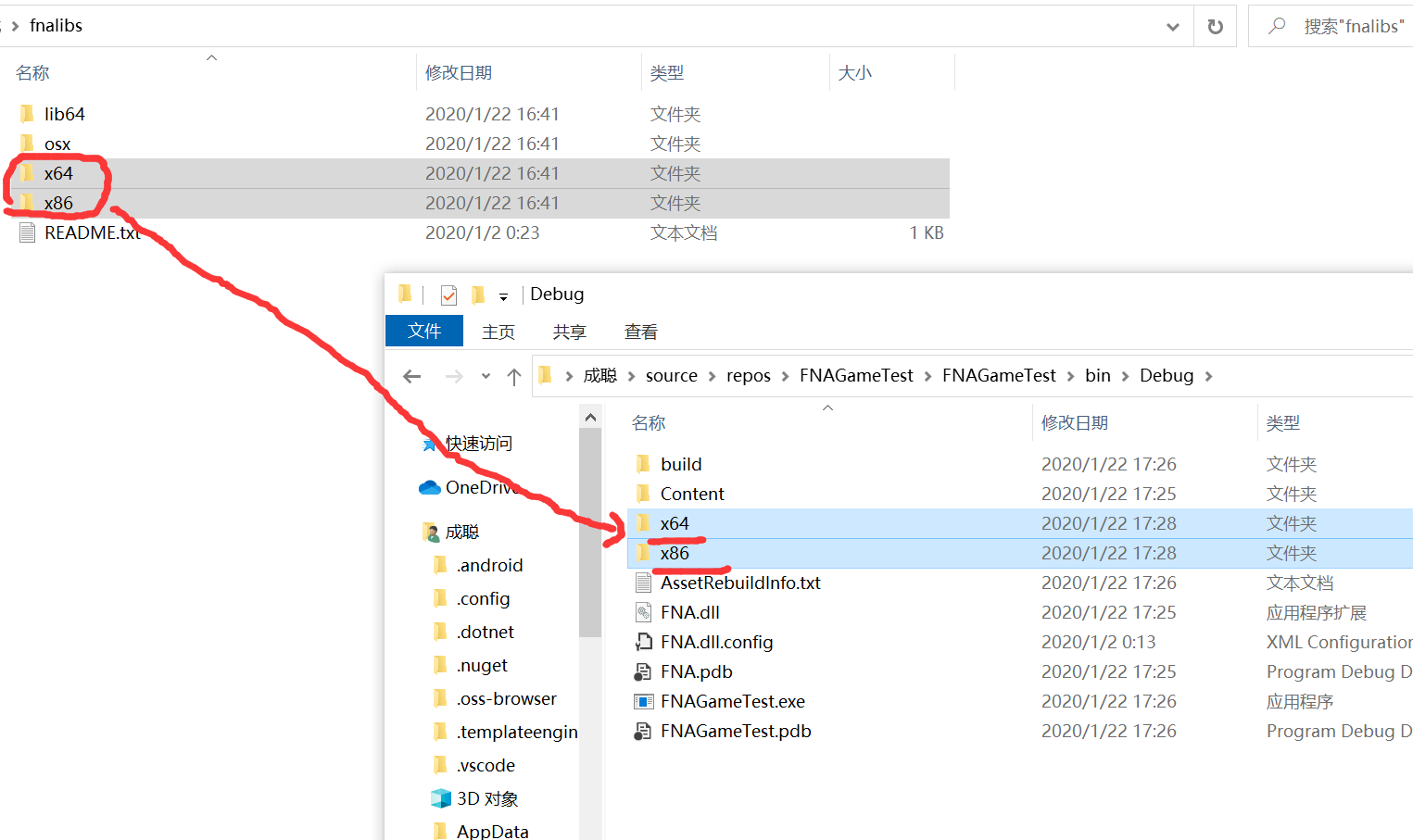Click the refresh icon beside the address bar

pos(1215,26)
